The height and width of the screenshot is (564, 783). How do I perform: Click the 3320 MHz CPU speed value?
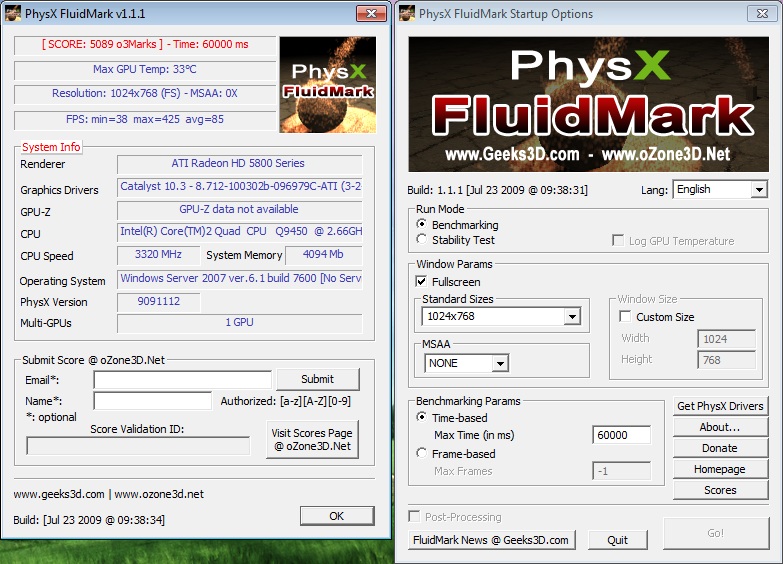pos(158,254)
